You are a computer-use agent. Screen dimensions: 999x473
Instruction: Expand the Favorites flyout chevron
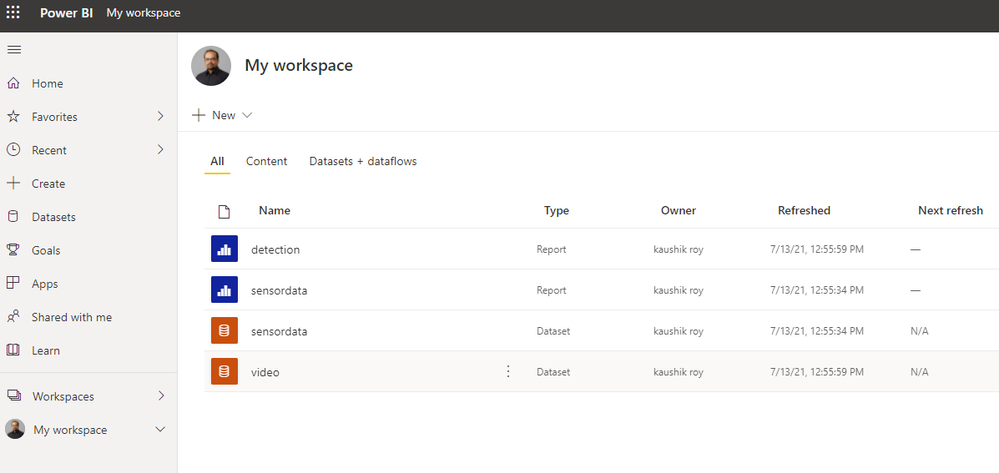coord(161,117)
